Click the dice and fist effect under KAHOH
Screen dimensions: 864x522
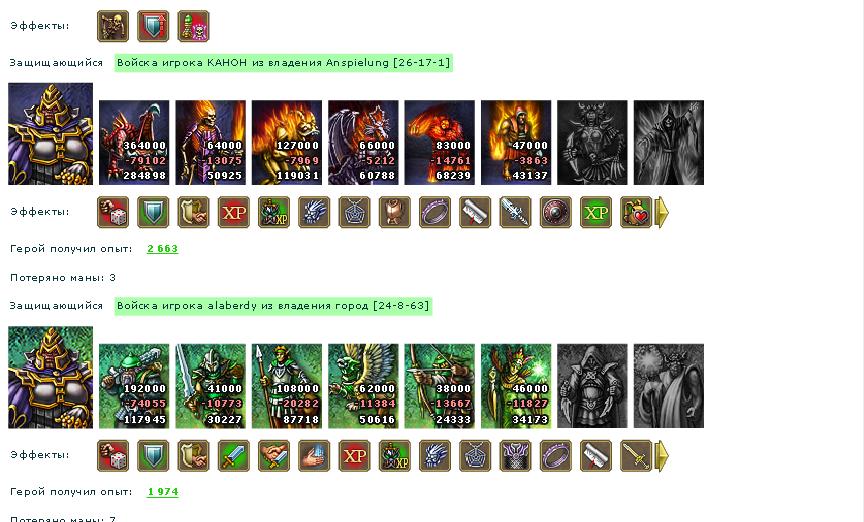coord(113,212)
